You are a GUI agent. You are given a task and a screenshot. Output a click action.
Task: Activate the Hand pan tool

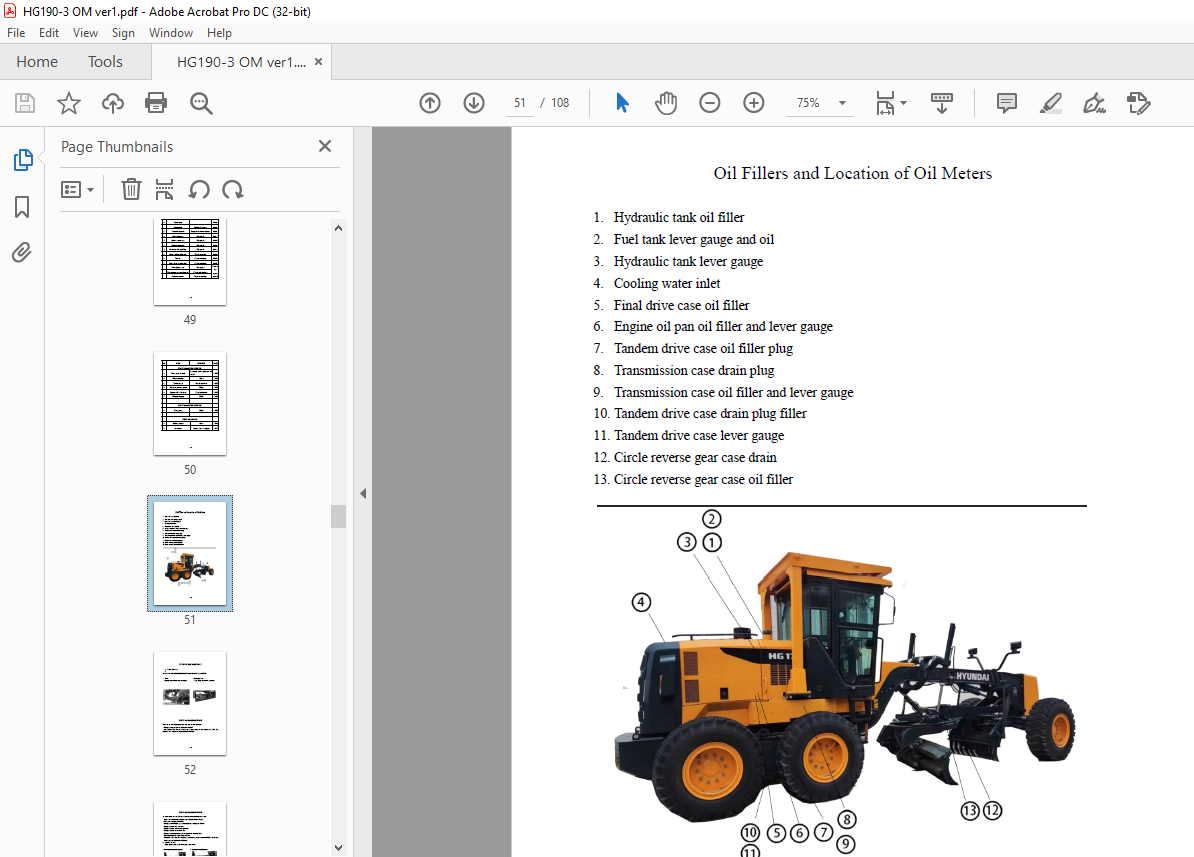(666, 103)
